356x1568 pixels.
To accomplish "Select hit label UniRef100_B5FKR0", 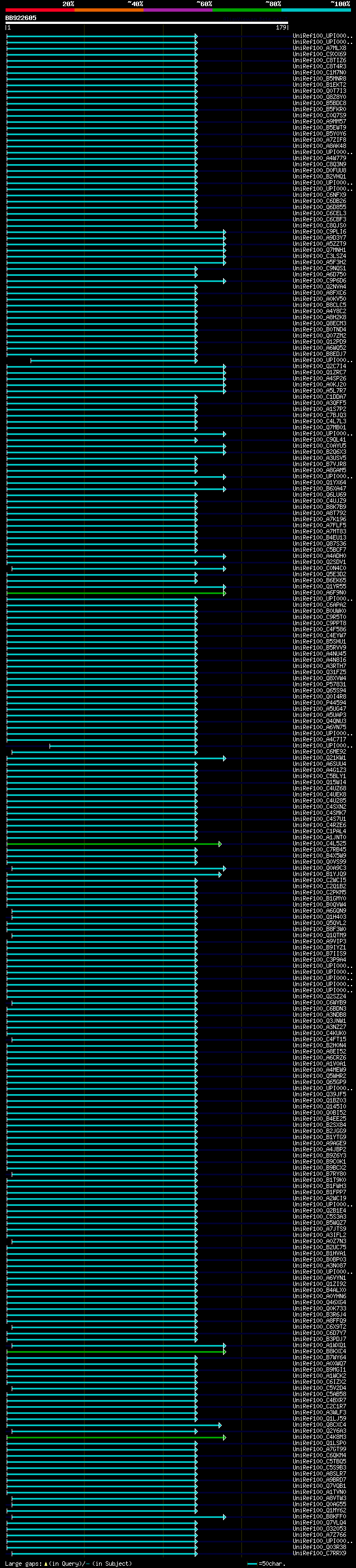I will 319,109.
